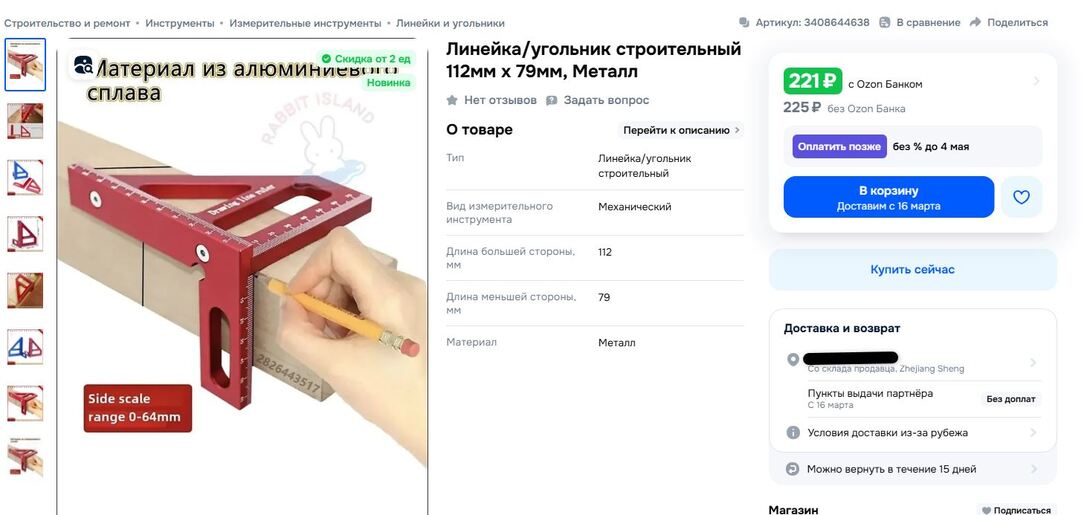Go to the Инструменты breadcrumb
Image resolution: width=1090 pixels, height=515 pixels.
coord(179,23)
